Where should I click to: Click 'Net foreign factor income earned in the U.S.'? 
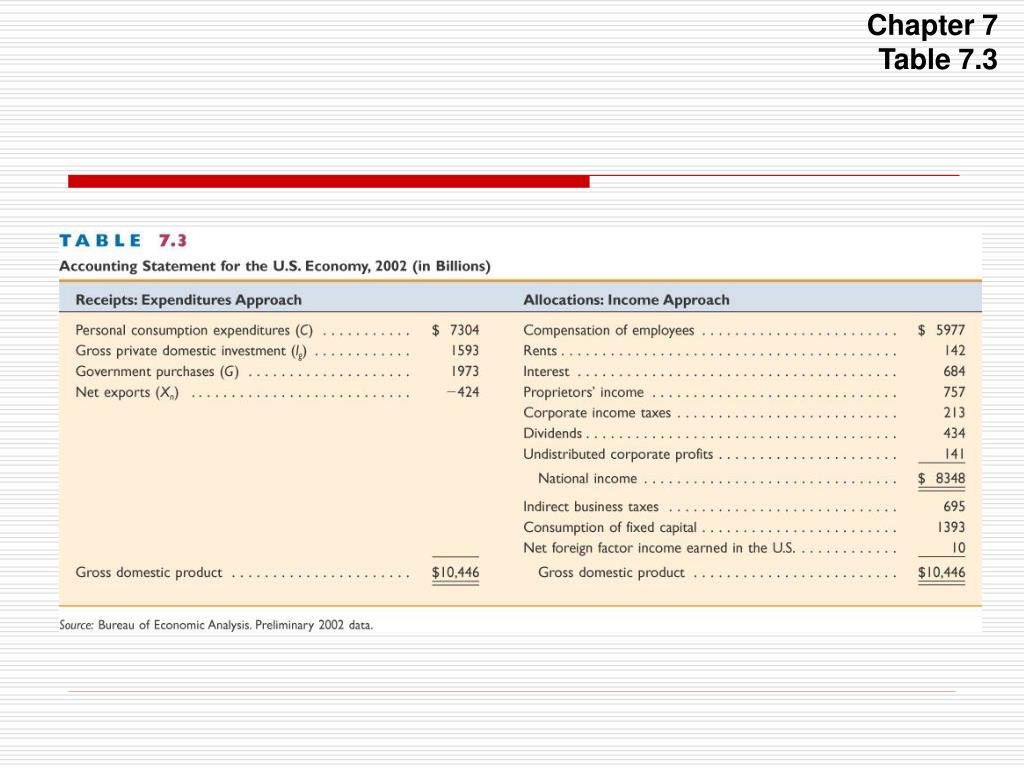(659, 549)
